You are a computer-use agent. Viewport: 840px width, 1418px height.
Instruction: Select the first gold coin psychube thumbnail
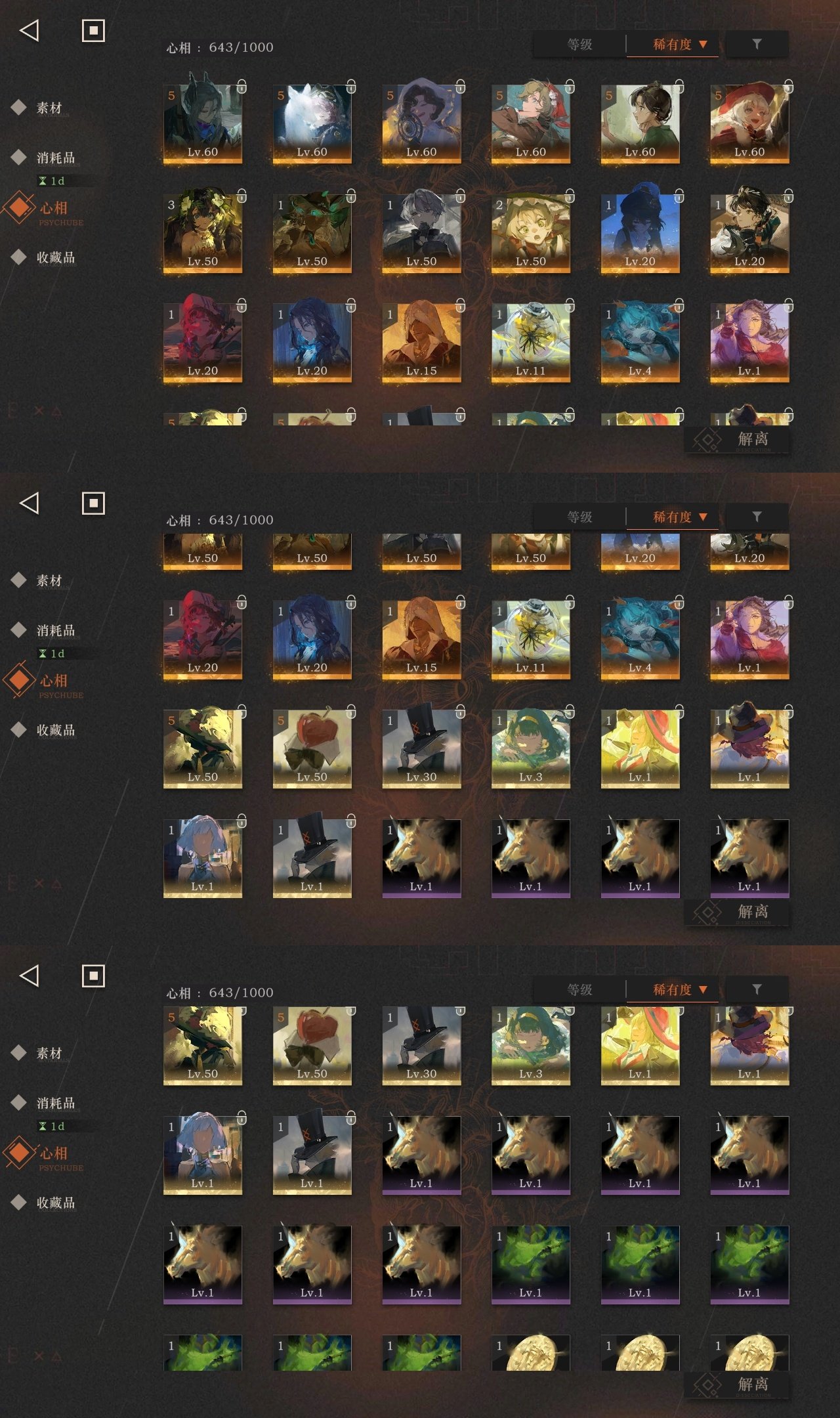[x=531, y=1352]
